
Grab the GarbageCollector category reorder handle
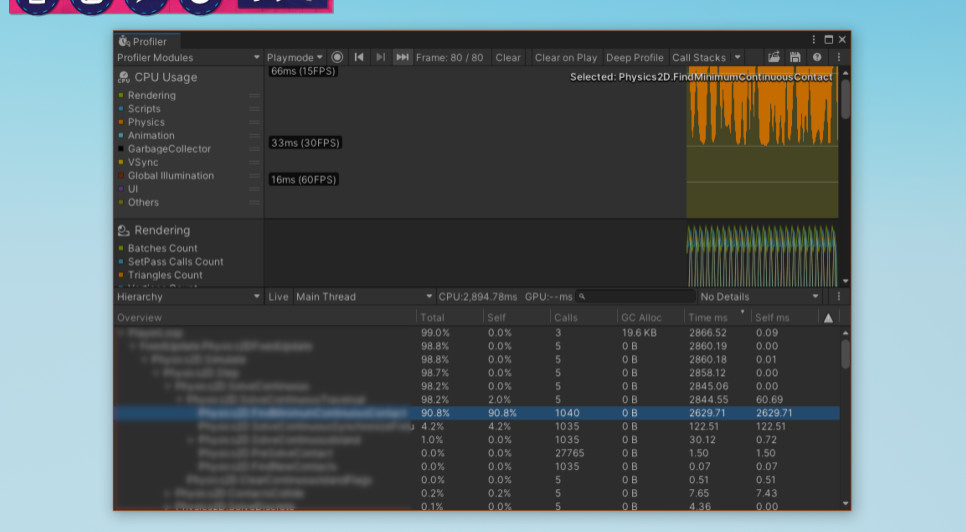click(x=254, y=149)
